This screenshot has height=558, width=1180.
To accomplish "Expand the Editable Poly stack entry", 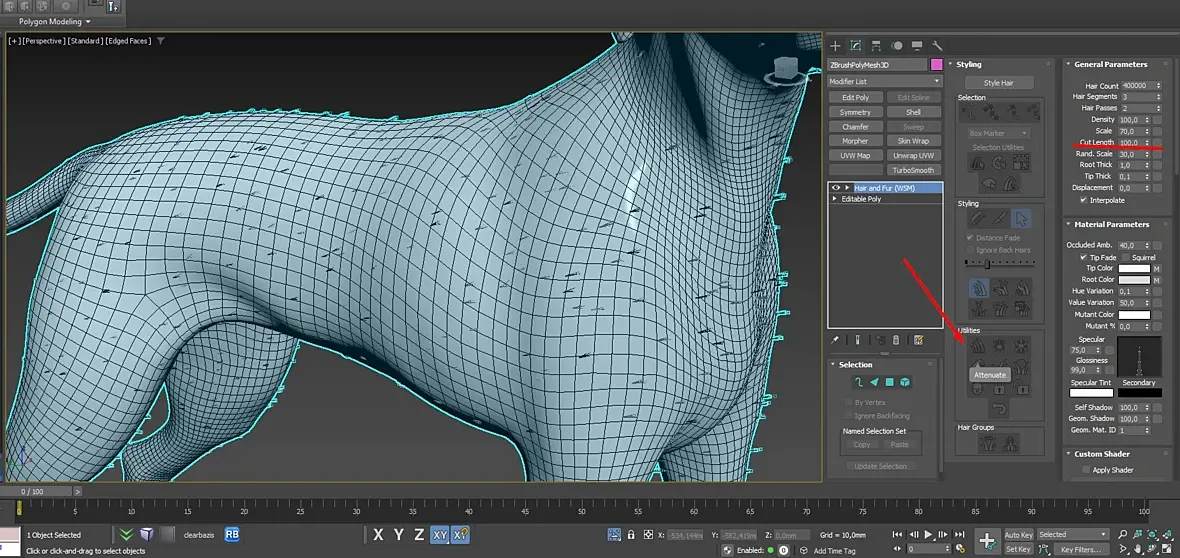I will click(x=836, y=199).
